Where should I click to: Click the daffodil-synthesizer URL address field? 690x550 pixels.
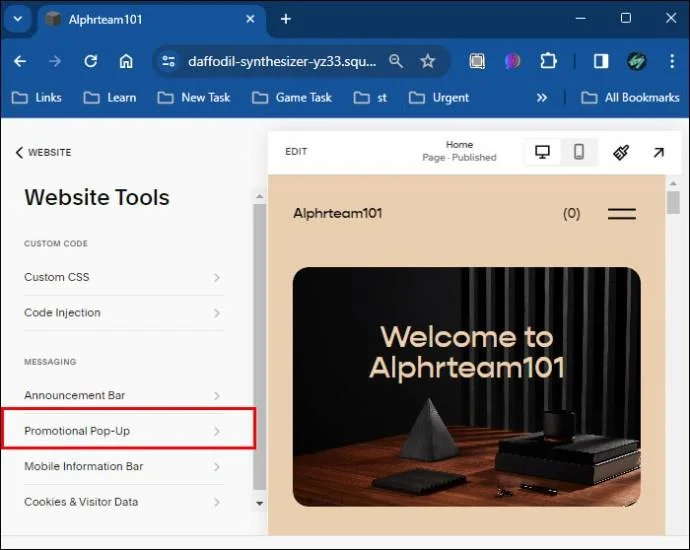click(282, 62)
